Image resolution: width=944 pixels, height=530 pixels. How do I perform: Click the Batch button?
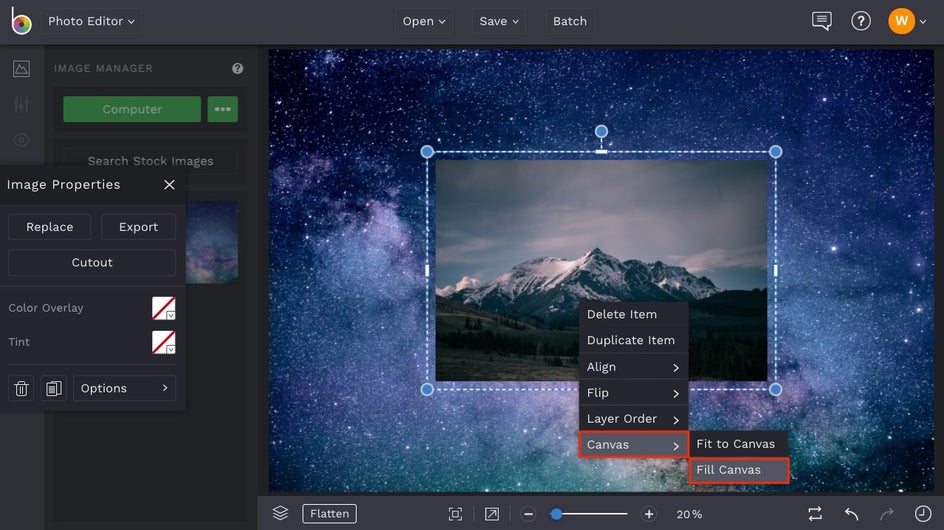pyautogui.click(x=570, y=21)
